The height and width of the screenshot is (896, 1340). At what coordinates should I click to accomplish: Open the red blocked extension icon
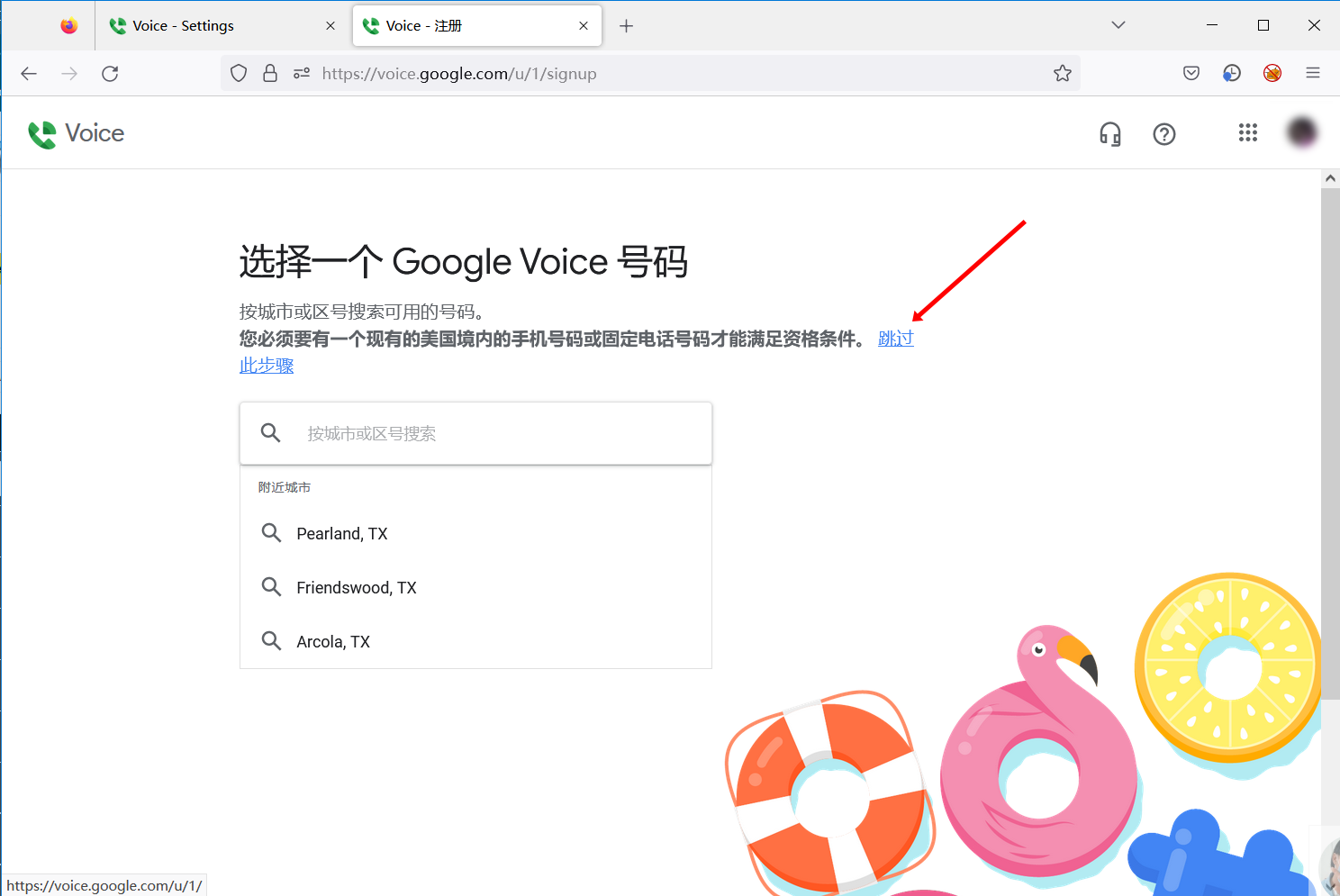(1272, 74)
